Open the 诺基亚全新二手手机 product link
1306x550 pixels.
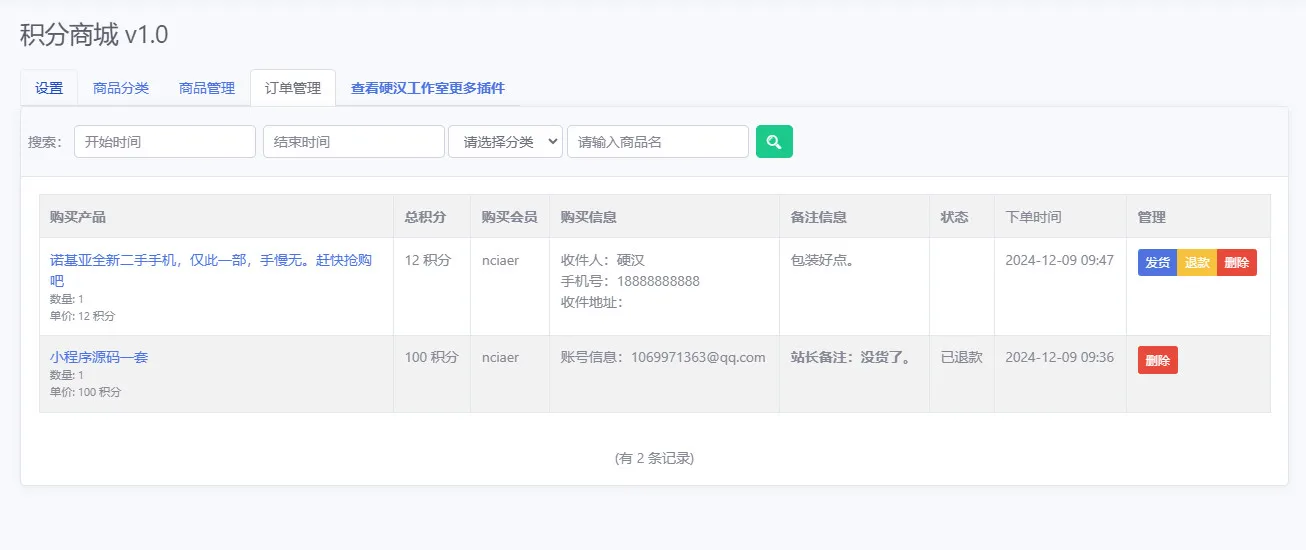(211, 270)
